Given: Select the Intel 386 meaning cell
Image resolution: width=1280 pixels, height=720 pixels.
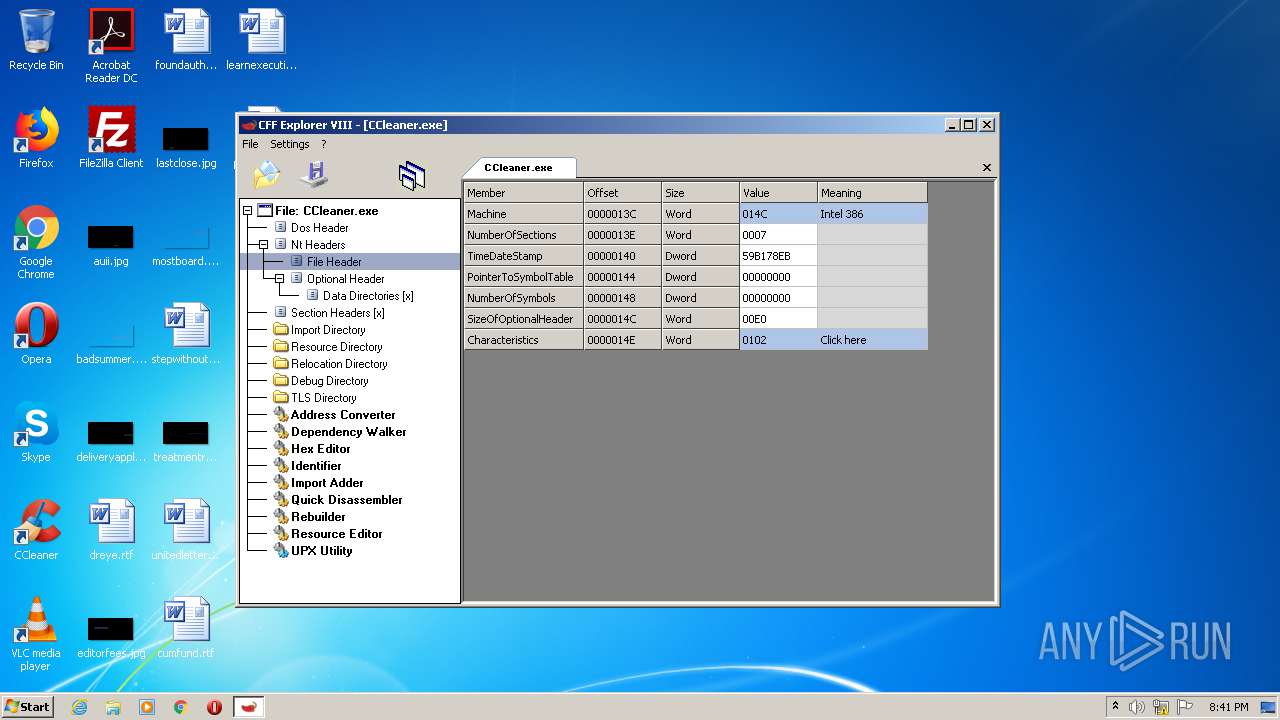Looking at the screenshot, I should (x=872, y=214).
